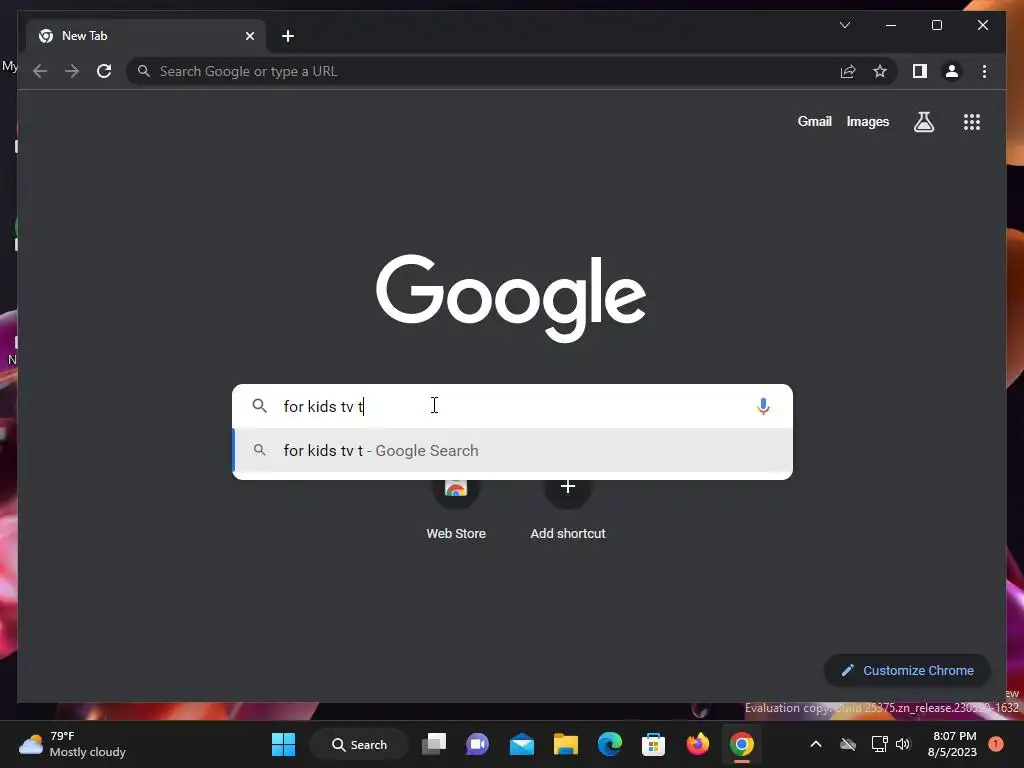The image size is (1024, 768).
Task: Open Windows Start menu
Action: (x=283, y=744)
